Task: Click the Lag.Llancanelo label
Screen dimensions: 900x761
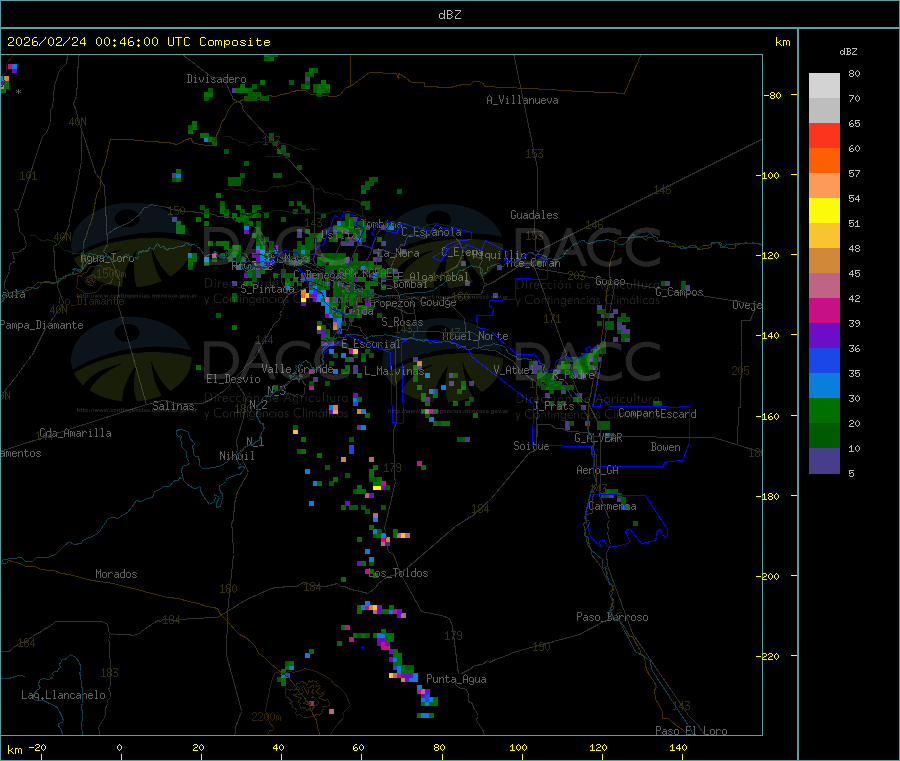Action: point(64,695)
